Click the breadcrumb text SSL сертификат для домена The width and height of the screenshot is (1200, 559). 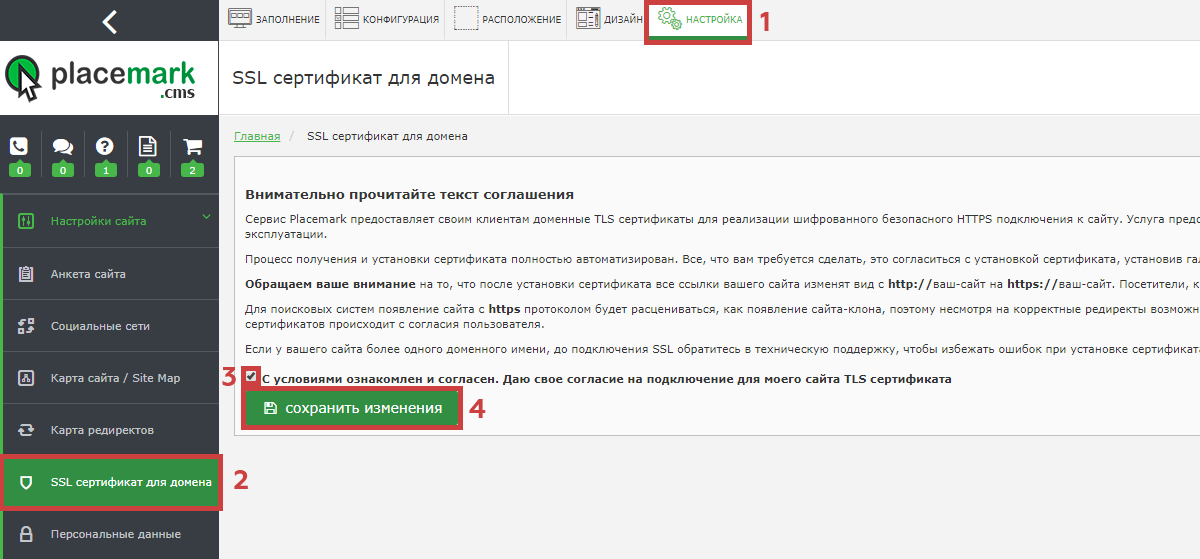387,136
